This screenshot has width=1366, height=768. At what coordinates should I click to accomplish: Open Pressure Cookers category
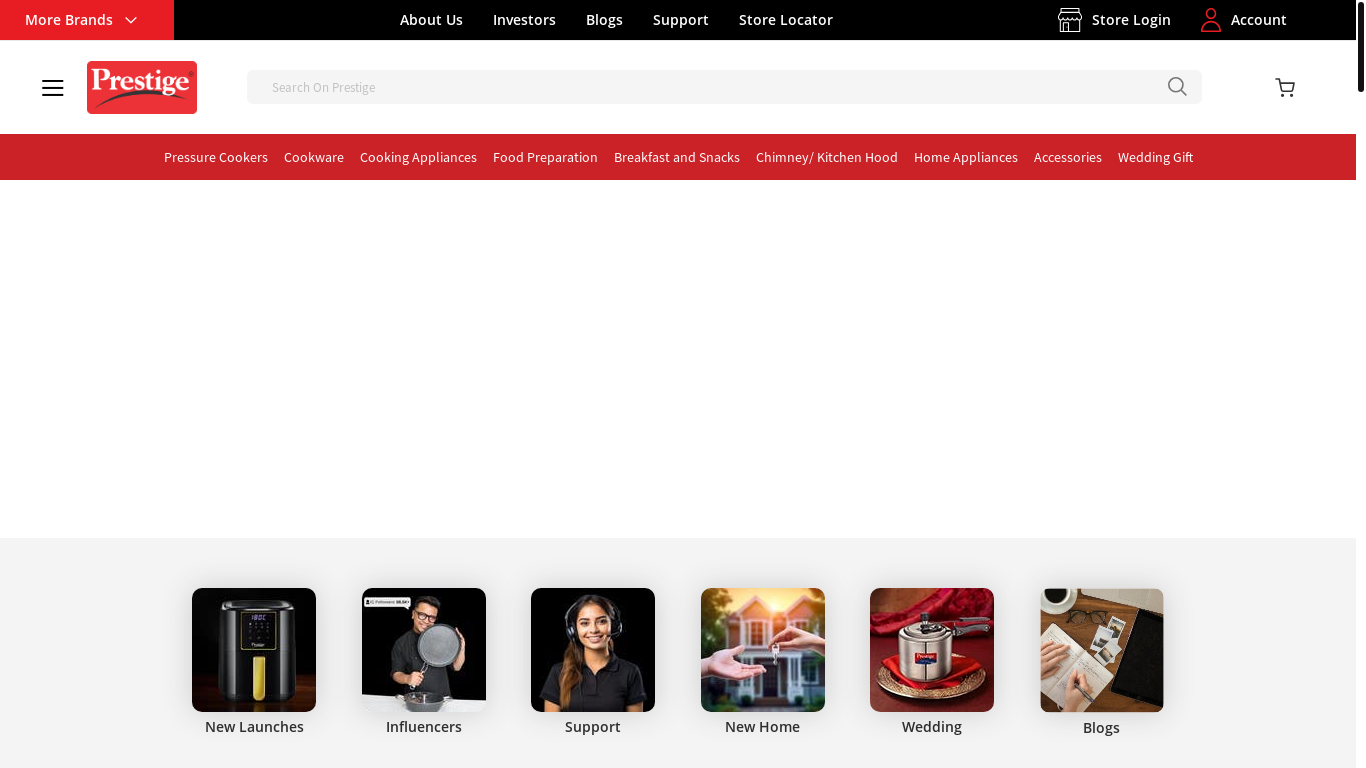point(216,157)
